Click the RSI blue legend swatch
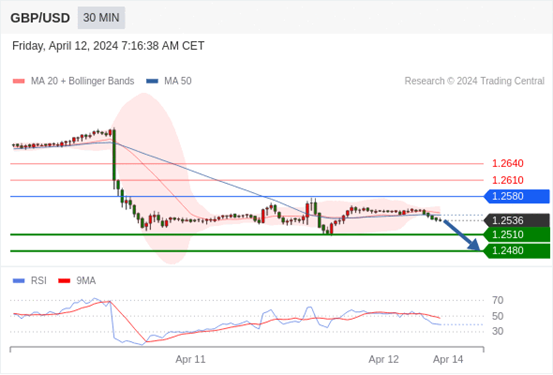Image resolution: width=553 pixels, height=375 pixels. tap(19, 281)
